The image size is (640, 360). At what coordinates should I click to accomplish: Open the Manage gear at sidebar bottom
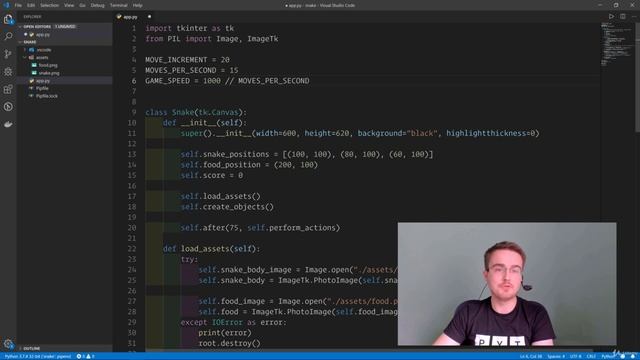pyautogui.click(x=8, y=344)
